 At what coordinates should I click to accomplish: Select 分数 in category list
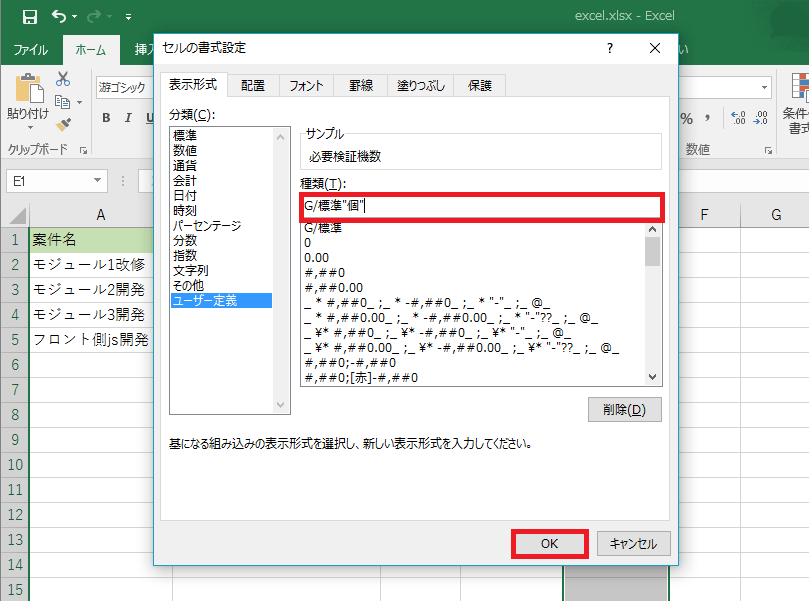[221, 240]
